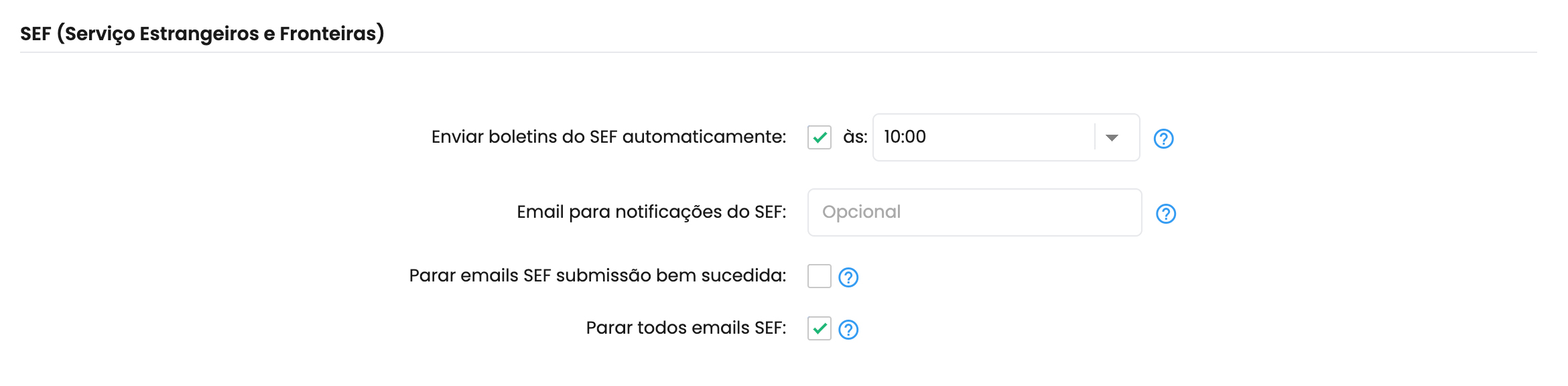Expand the send time dropdown arrow

pyautogui.click(x=1112, y=137)
